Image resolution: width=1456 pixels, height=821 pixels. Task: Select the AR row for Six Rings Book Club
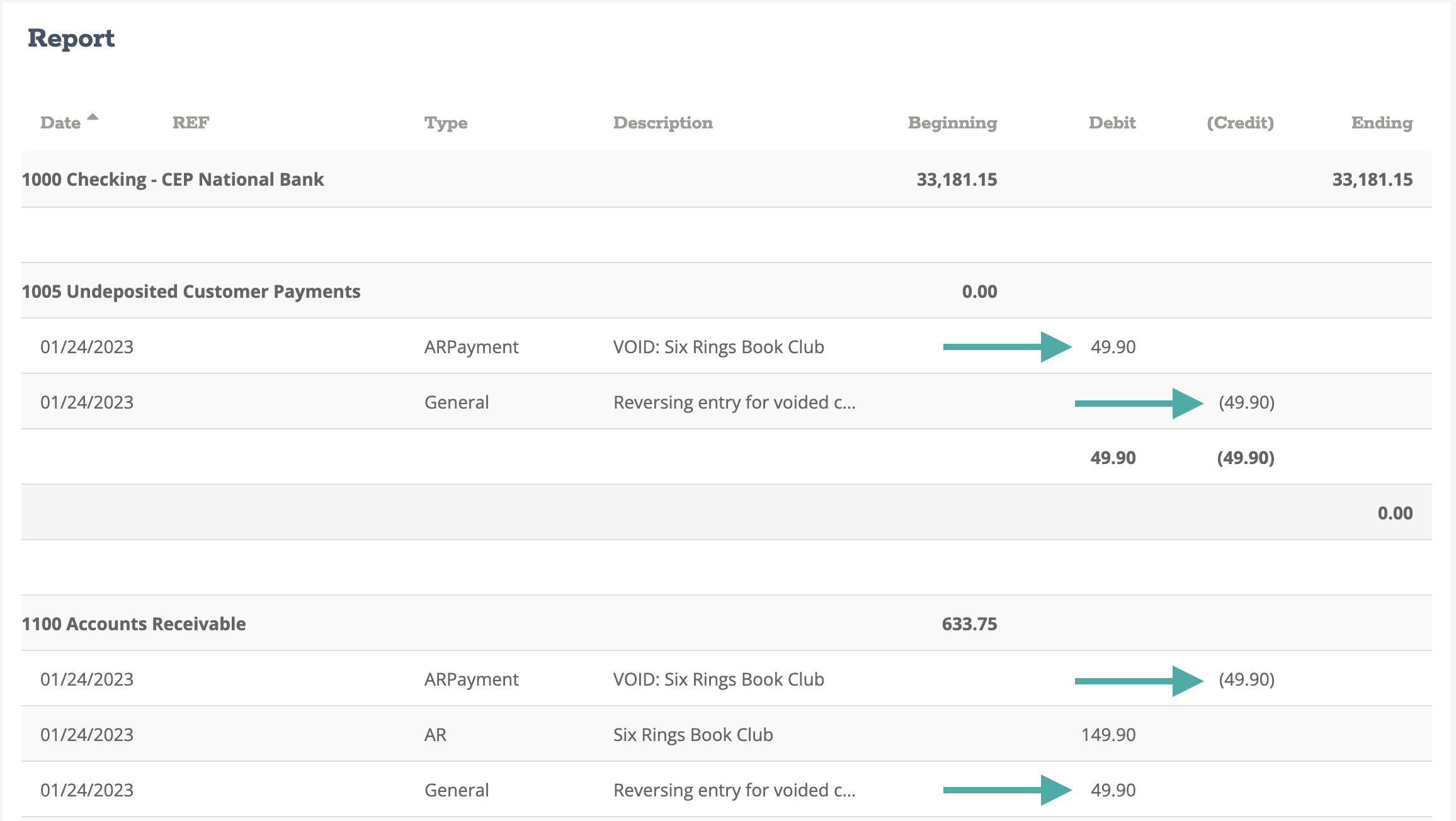tap(693, 734)
